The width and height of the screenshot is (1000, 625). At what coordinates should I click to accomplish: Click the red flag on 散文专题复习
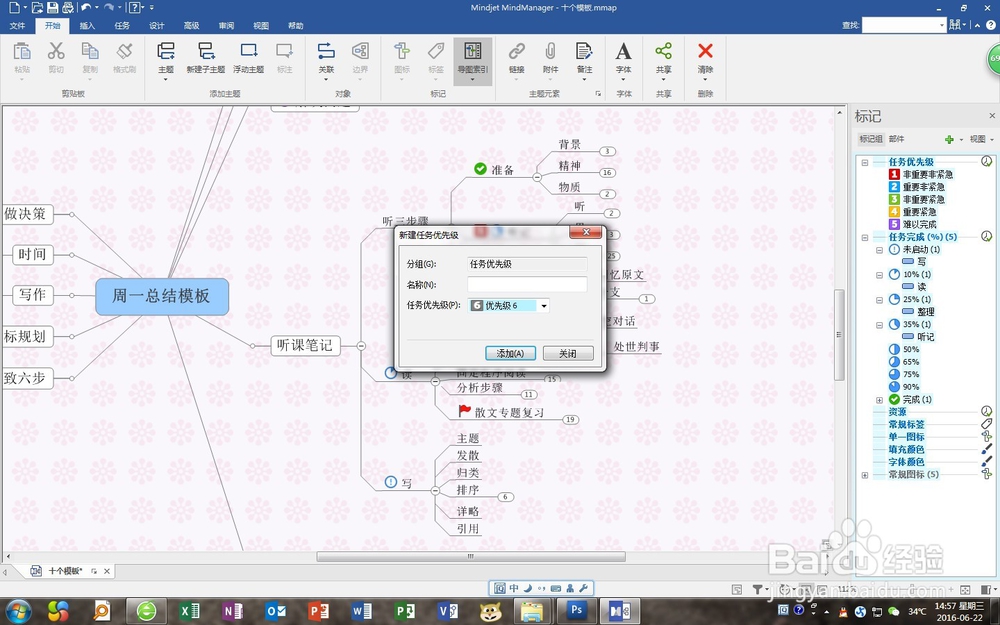coord(464,411)
